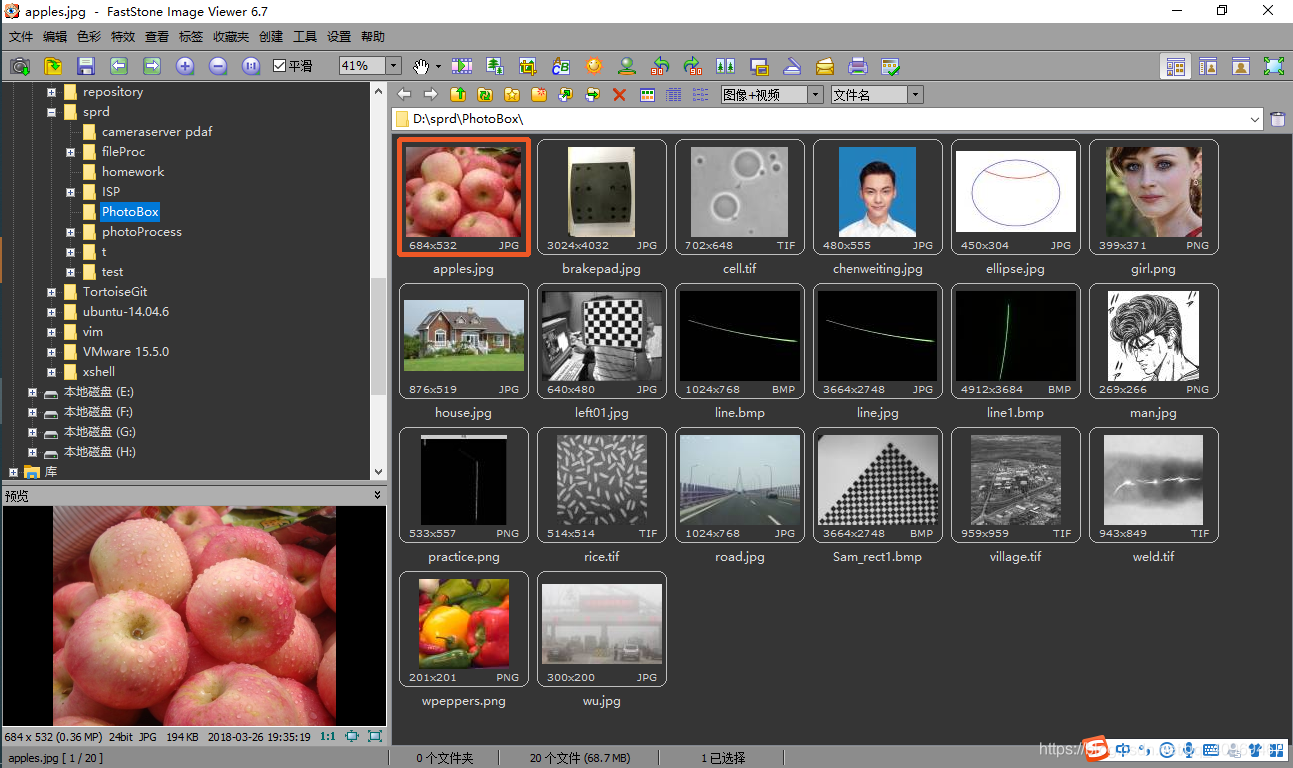Create a new folder
The height and width of the screenshot is (768, 1293).
click(x=539, y=94)
